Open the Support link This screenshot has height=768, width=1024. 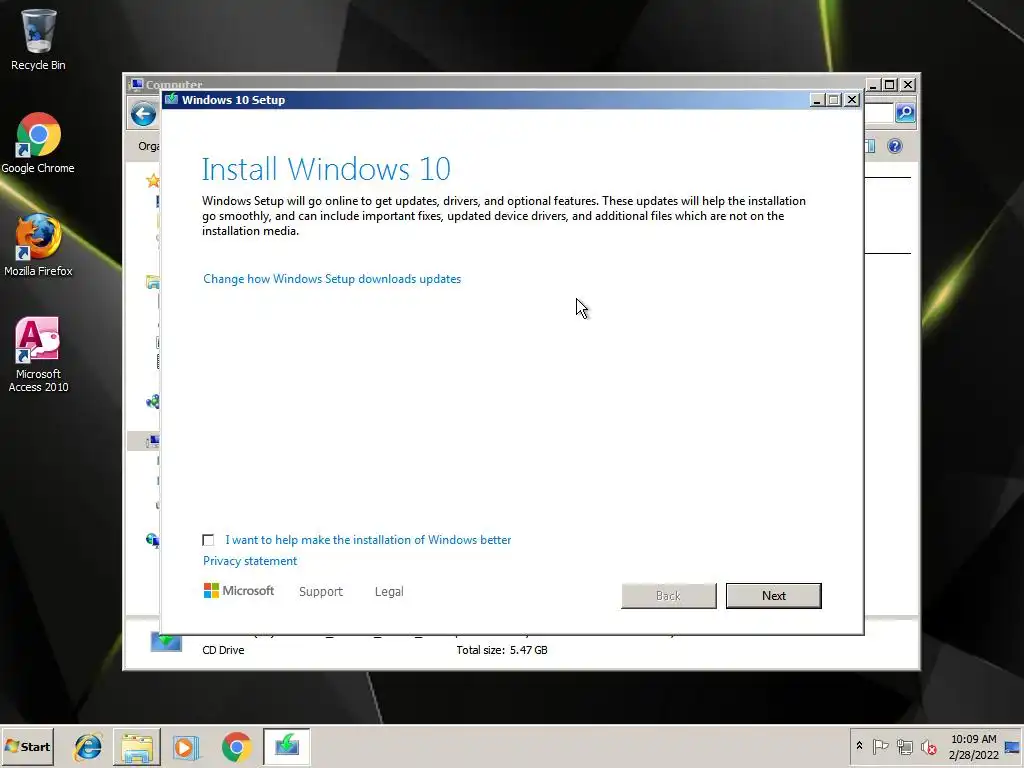(321, 592)
